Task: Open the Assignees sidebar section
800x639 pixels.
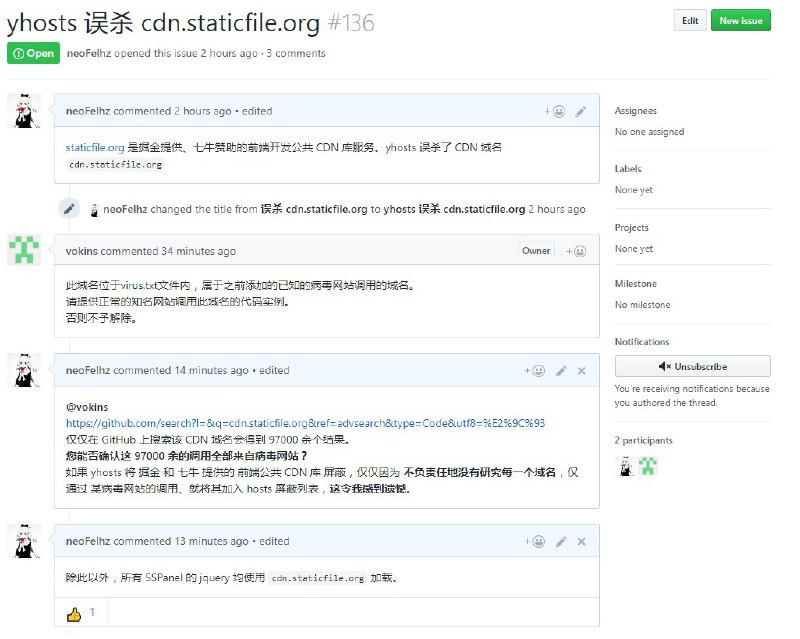Action: click(636, 111)
